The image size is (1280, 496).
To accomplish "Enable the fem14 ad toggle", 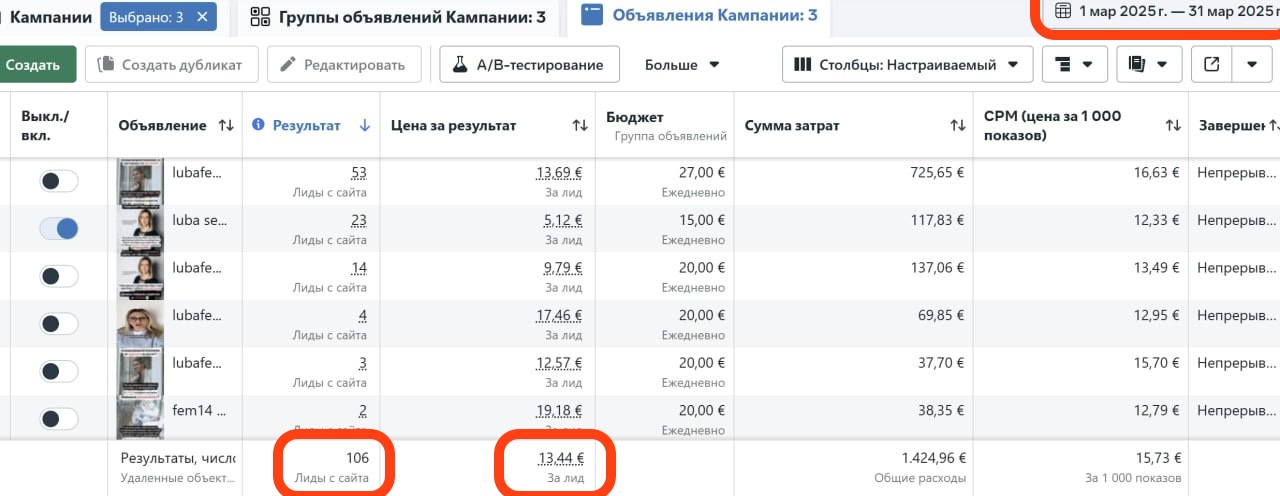I will coord(58,418).
